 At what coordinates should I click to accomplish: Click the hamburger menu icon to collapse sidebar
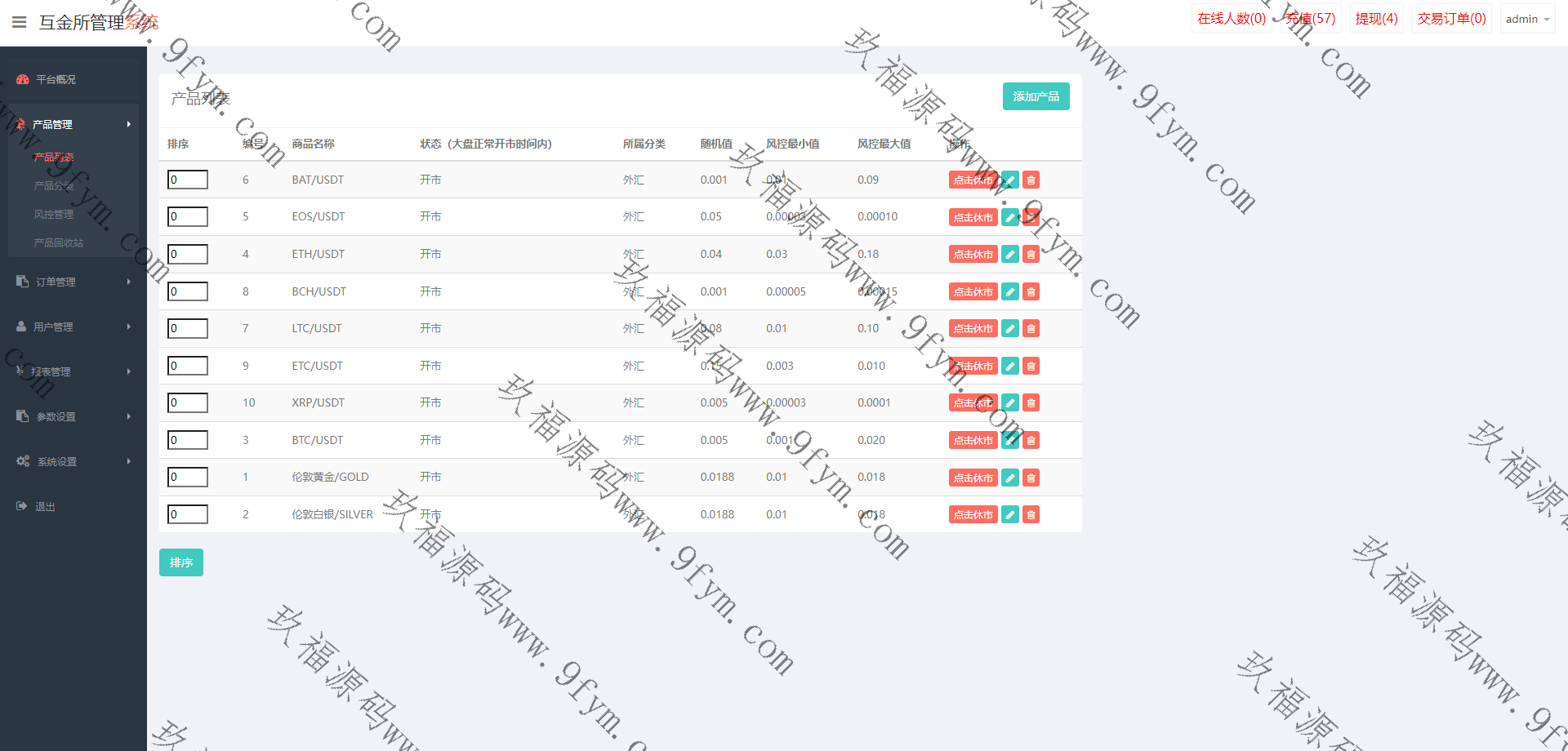click(x=20, y=22)
